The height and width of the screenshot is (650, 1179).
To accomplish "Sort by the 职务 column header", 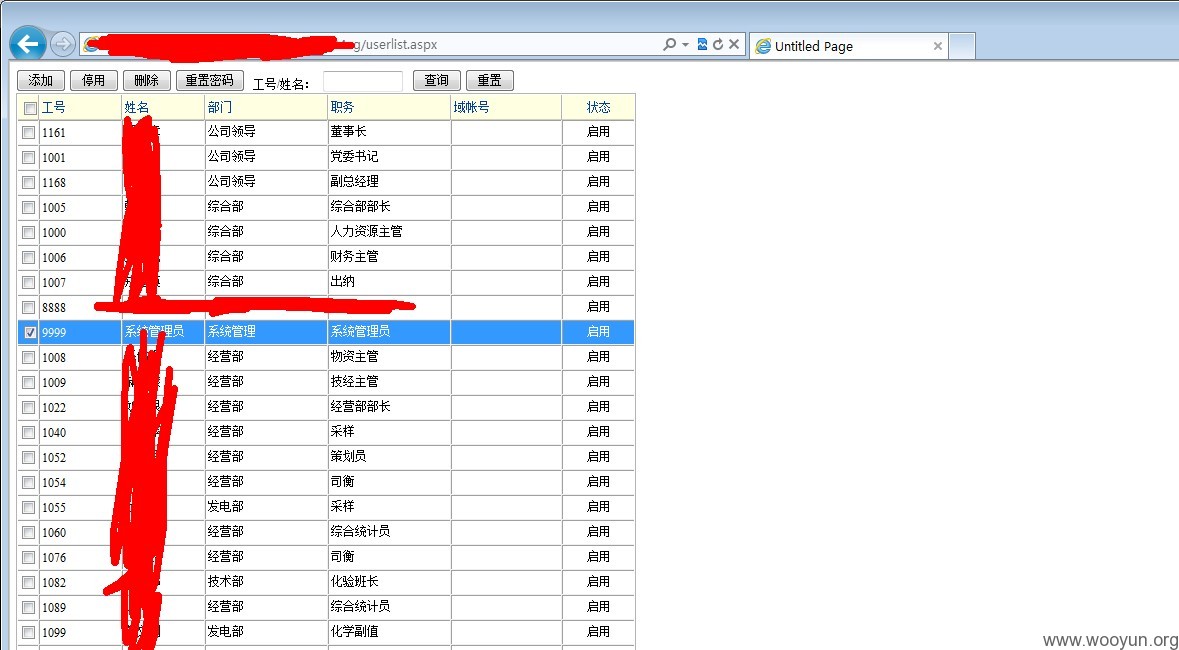I will click(342, 108).
